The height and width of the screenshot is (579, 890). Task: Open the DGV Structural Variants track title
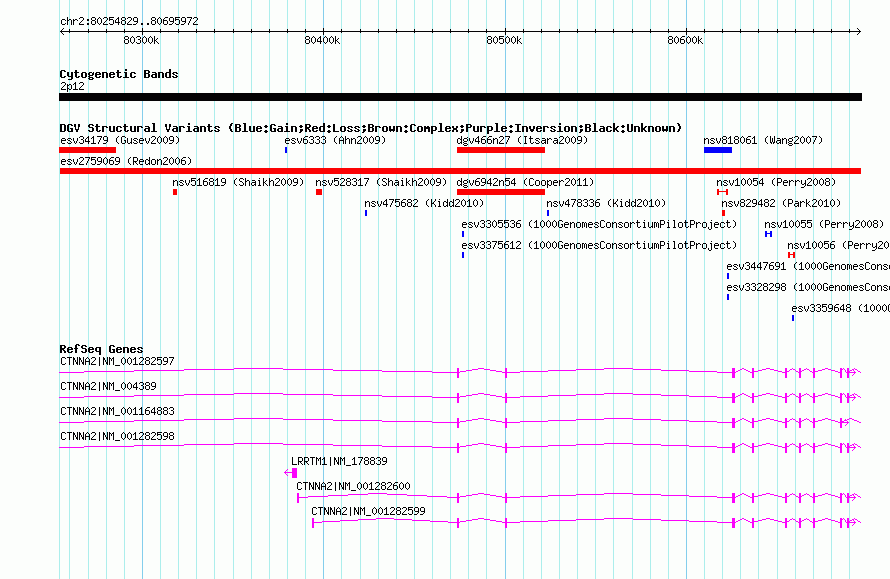[x=371, y=128]
